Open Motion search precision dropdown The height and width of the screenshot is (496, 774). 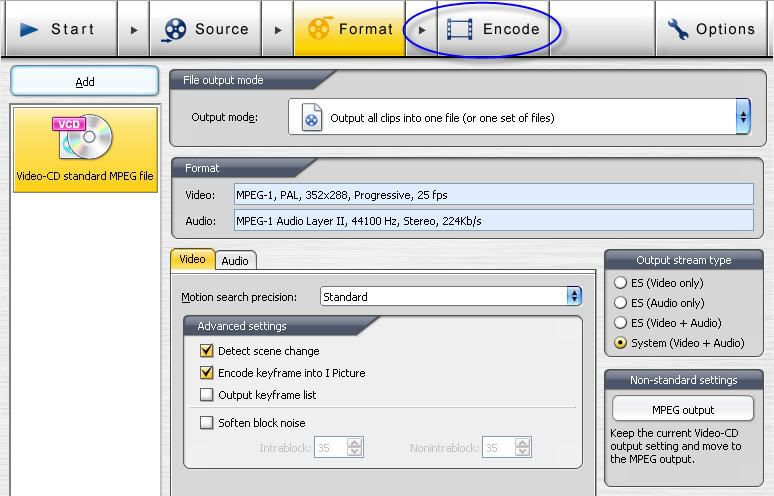pyautogui.click(x=451, y=297)
